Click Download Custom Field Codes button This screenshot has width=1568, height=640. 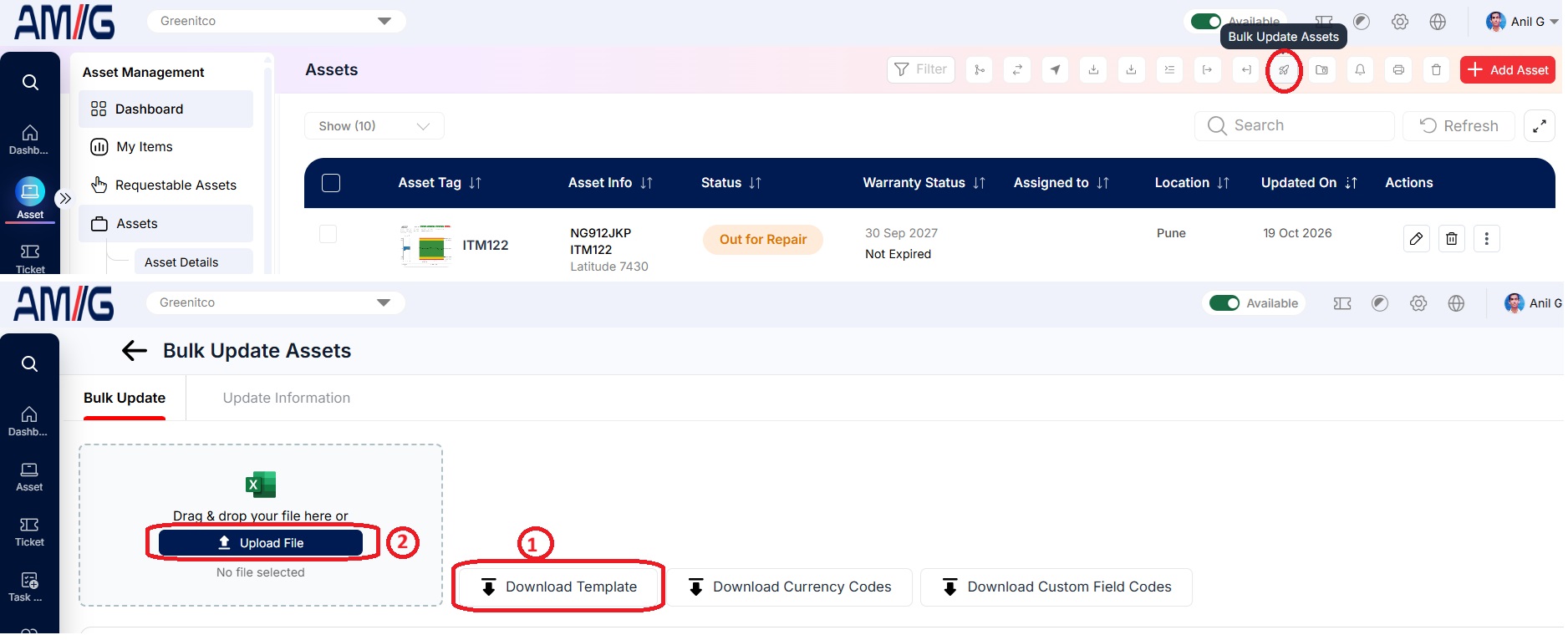tap(1056, 587)
